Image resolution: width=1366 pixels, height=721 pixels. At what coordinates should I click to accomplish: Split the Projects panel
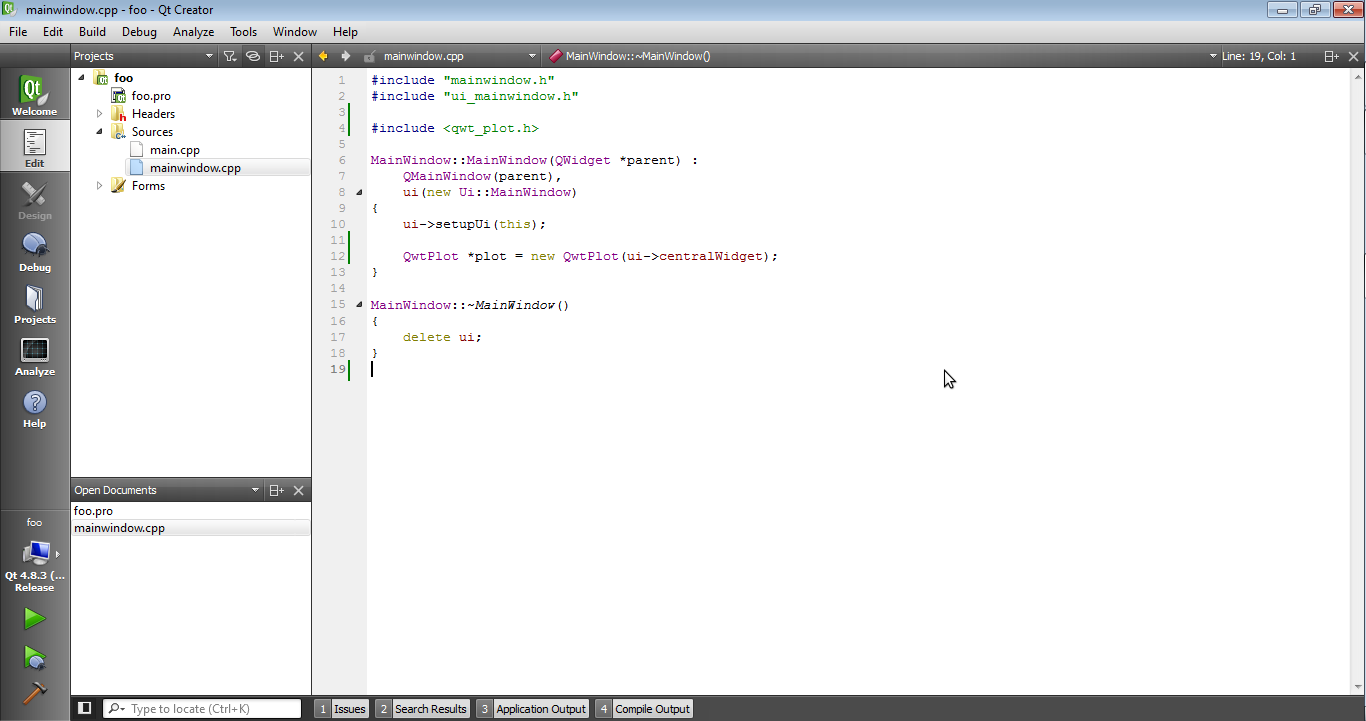277,56
